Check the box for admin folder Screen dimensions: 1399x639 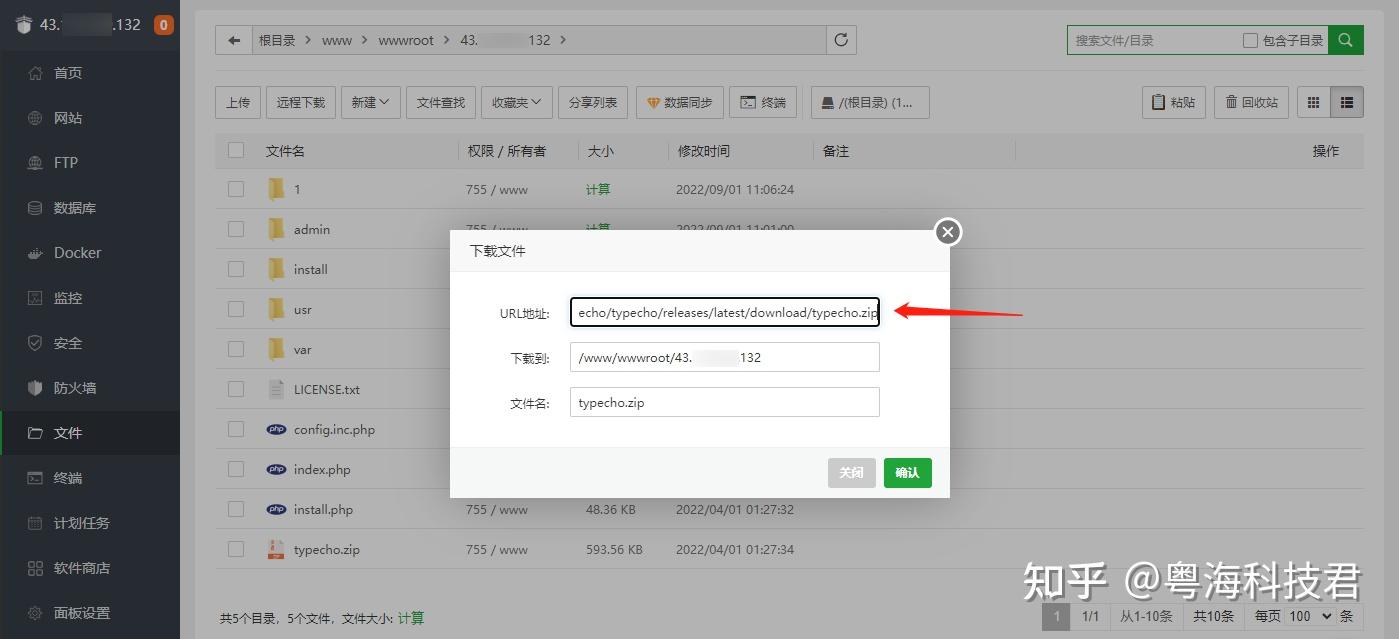pyautogui.click(x=236, y=229)
